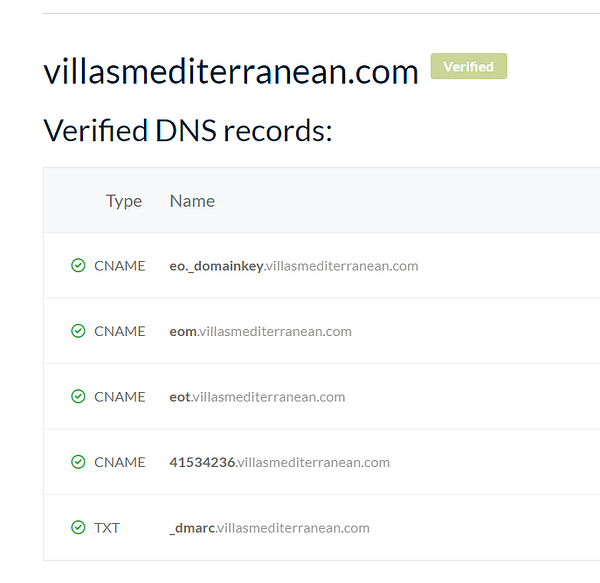
Task: Click the check icon on the TXT _dmarc row
Action: pos(78,527)
